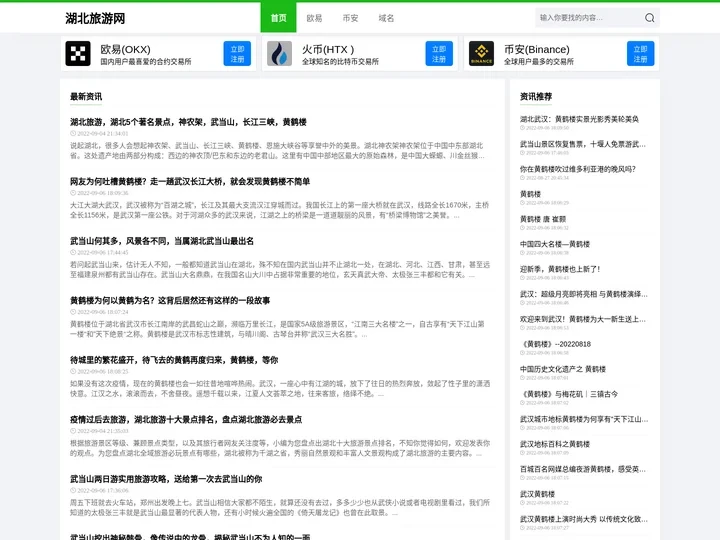Click excerpt beginning 周五下班就去火车站

(x=280, y=507)
